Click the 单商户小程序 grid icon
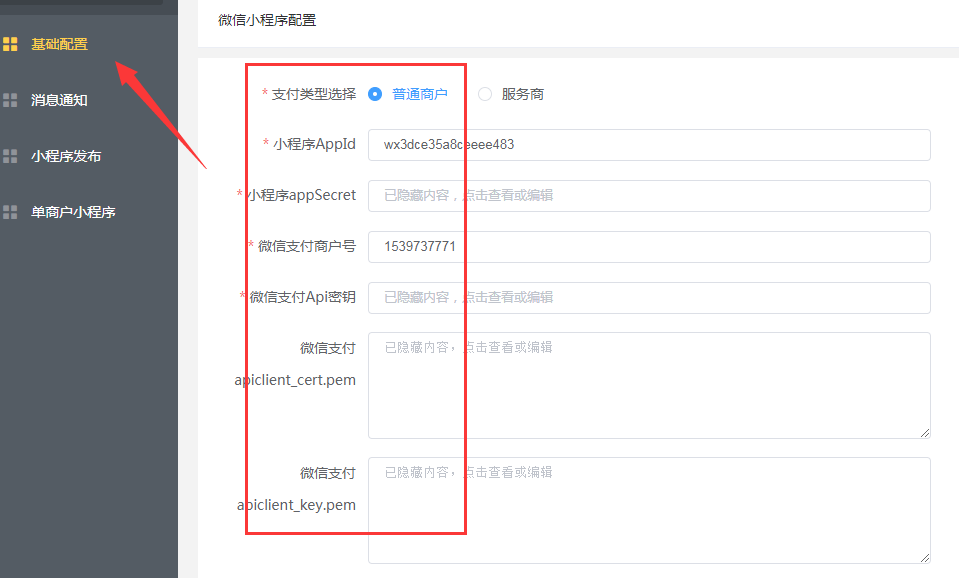The image size is (959, 578). tap(10, 212)
